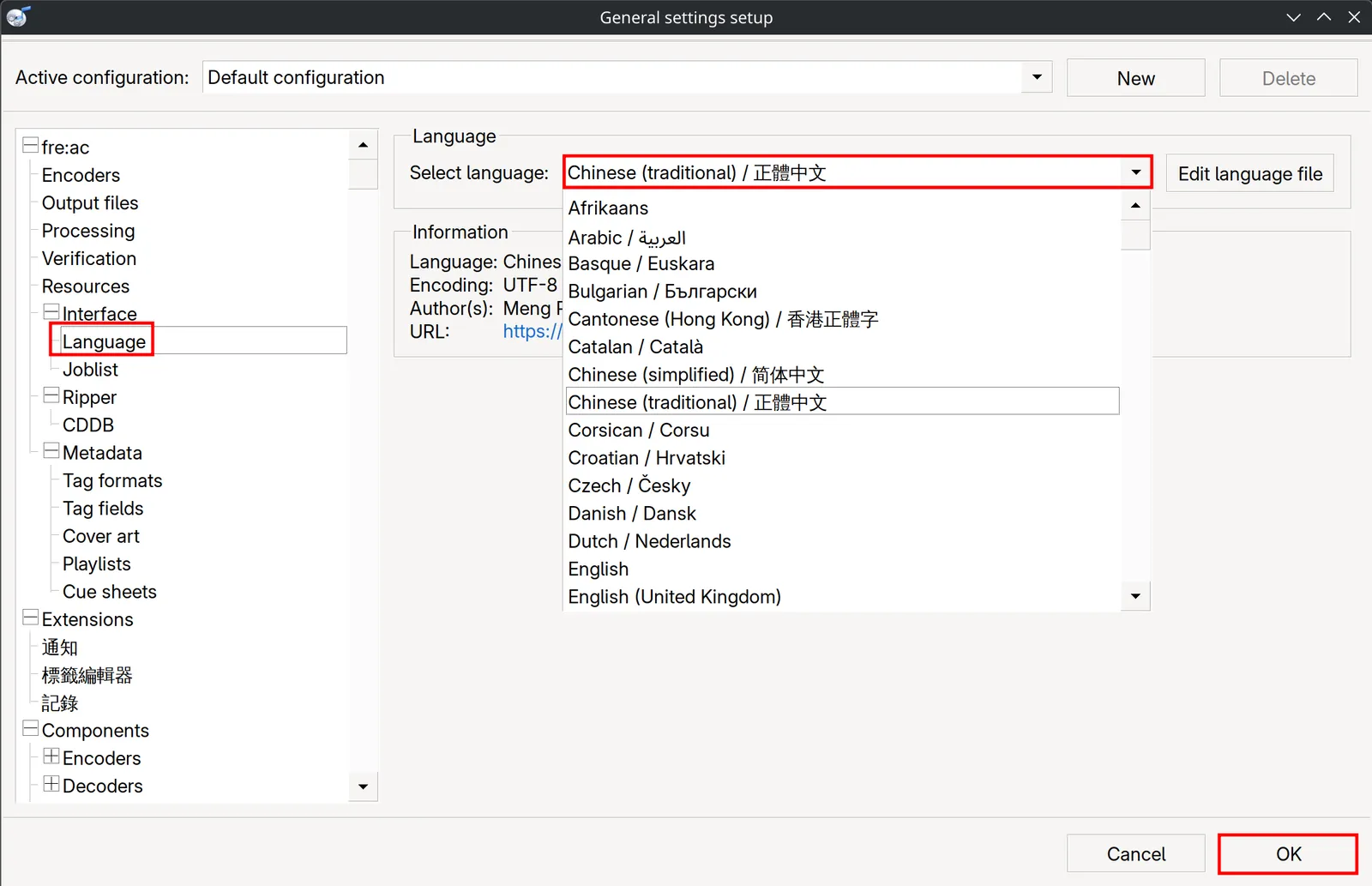
Task: Open the Output files settings page
Action: click(x=90, y=203)
